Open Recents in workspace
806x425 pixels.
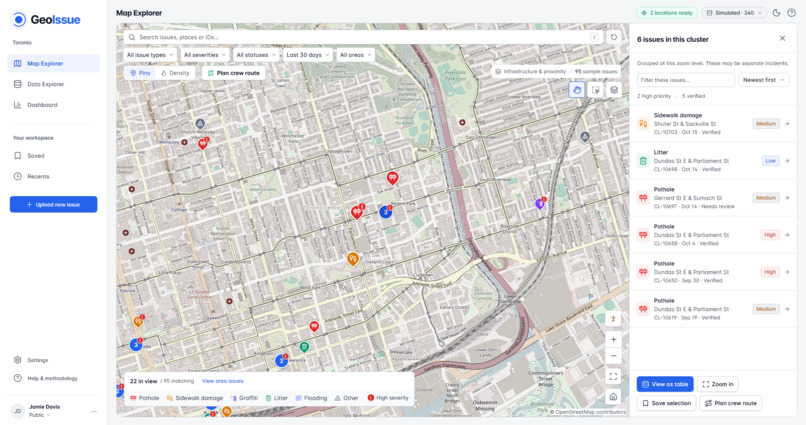pyautogui.click(x=54, y=176)
